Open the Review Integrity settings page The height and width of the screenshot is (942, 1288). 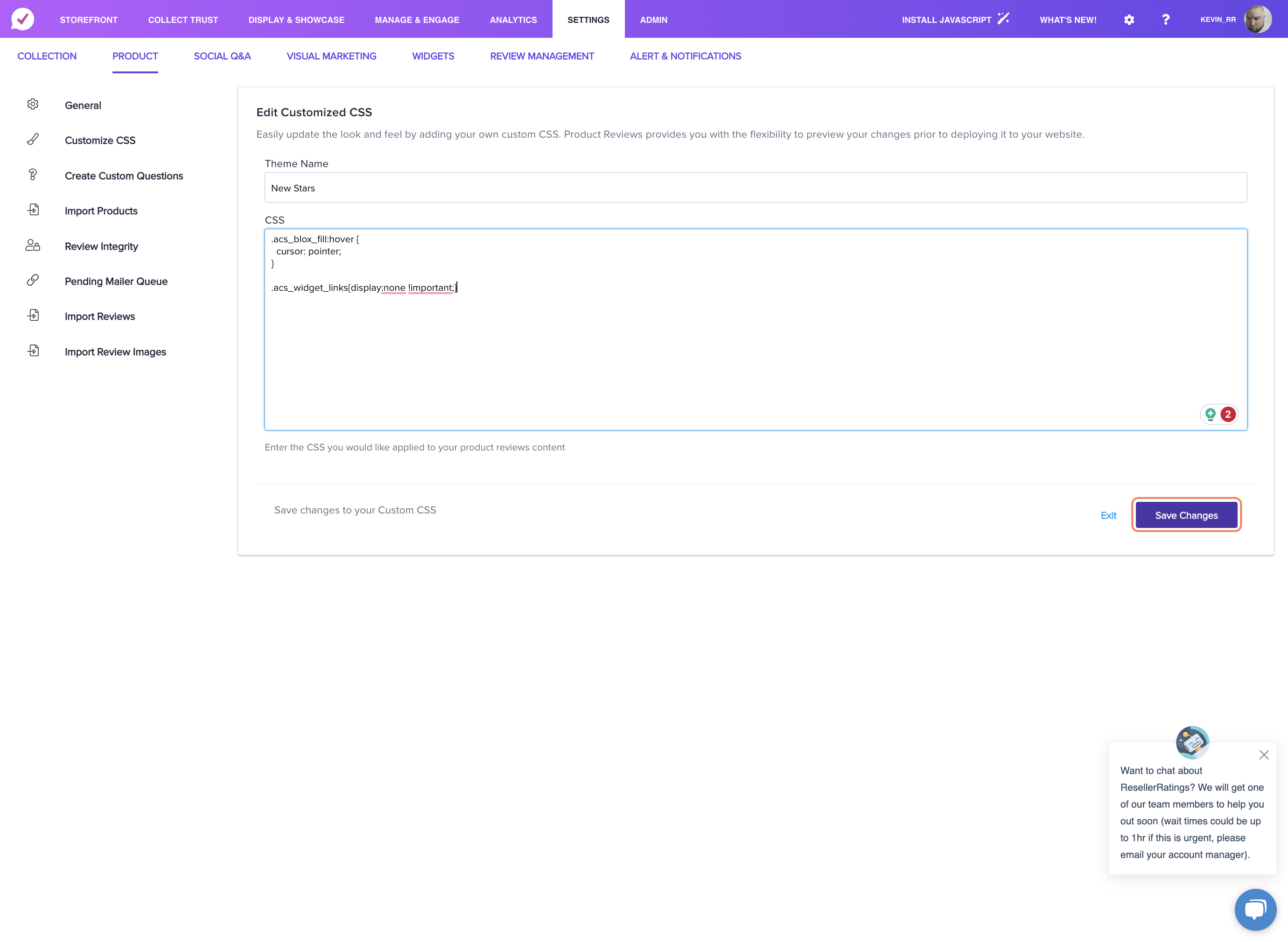pos(101,246)
